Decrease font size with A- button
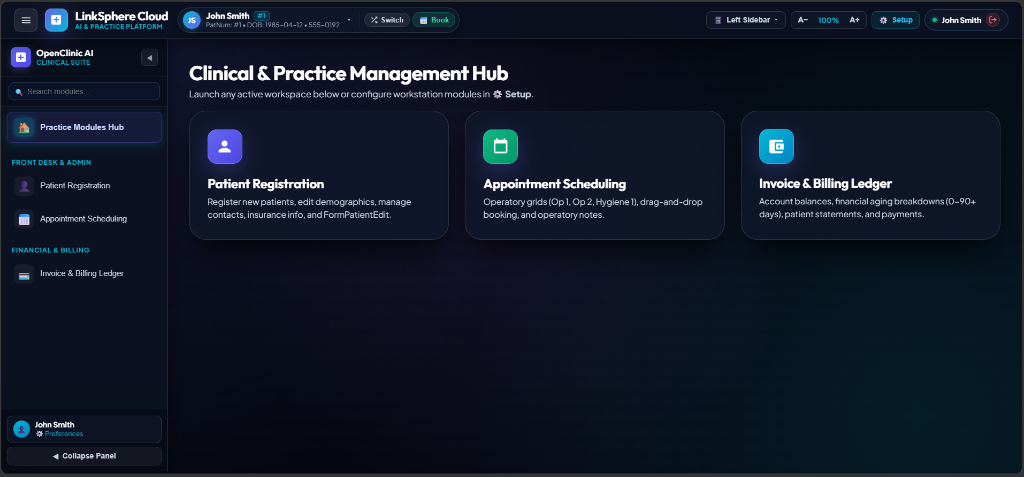The height and width of the screenshot is (477, 1024). pyautogui.click(x=803, y=20)
